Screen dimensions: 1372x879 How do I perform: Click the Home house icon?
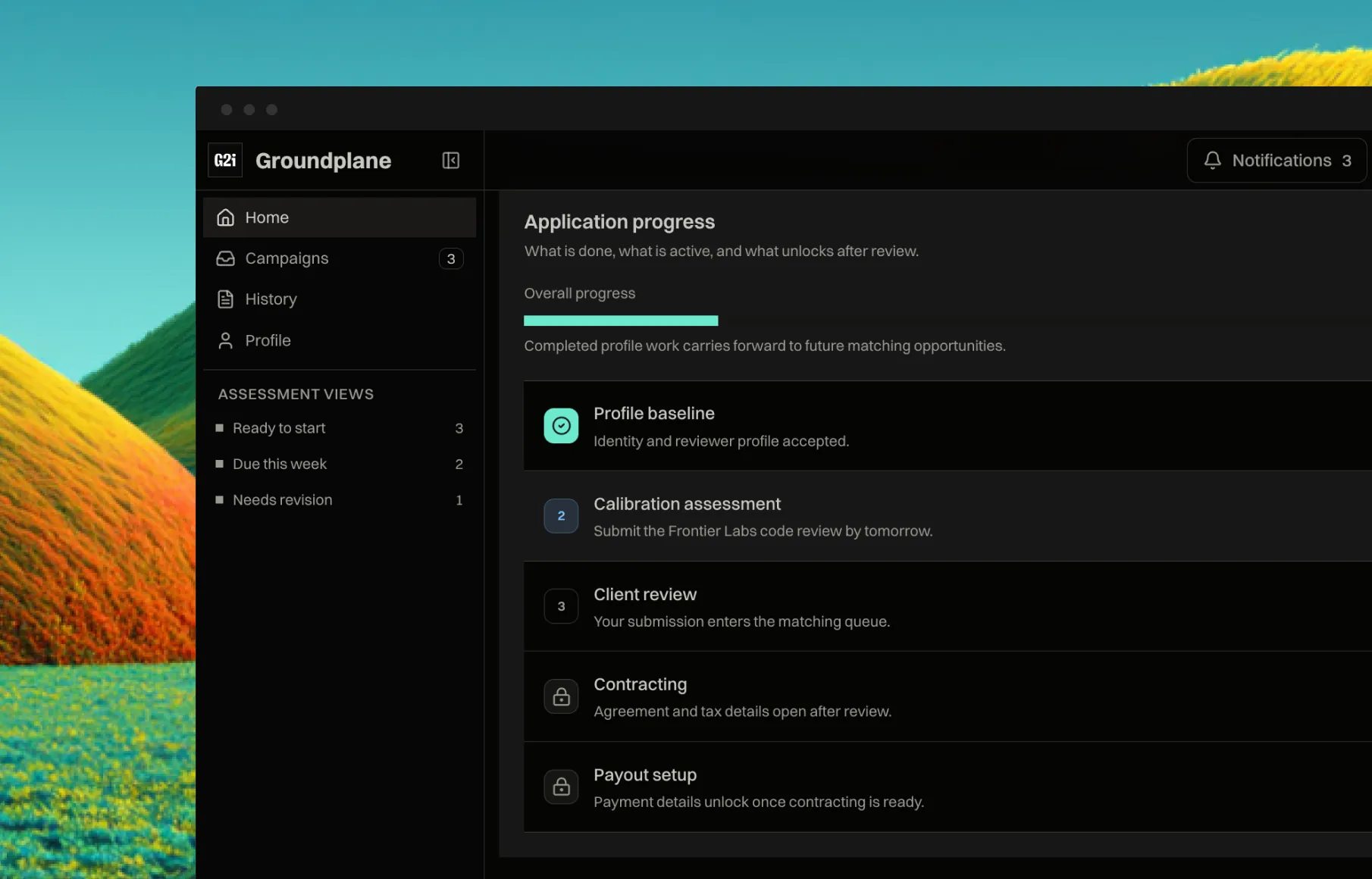pyautogui.click(x=225, y=217)
